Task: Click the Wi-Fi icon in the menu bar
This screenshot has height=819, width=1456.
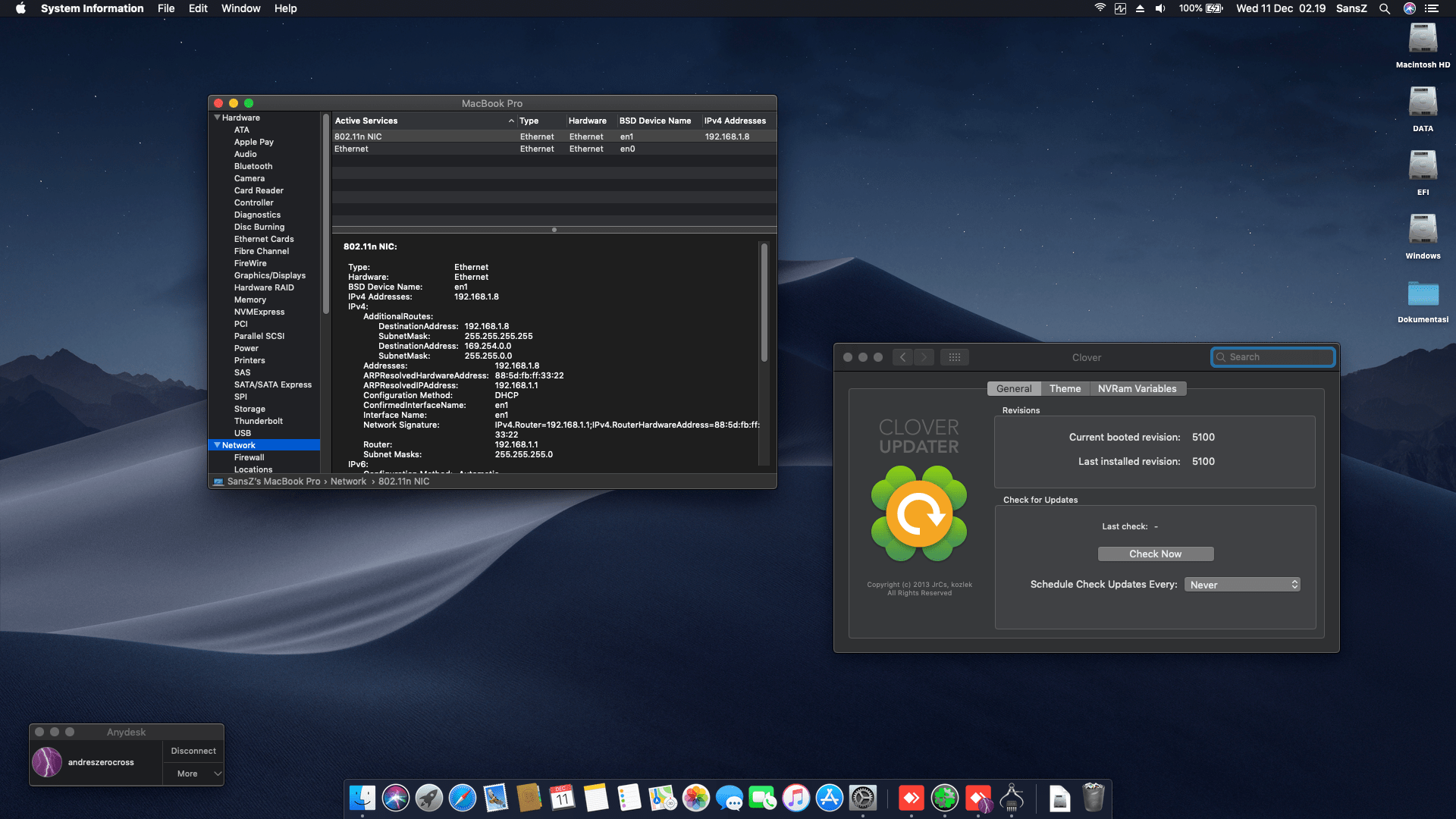Action: coord(1099,8)
